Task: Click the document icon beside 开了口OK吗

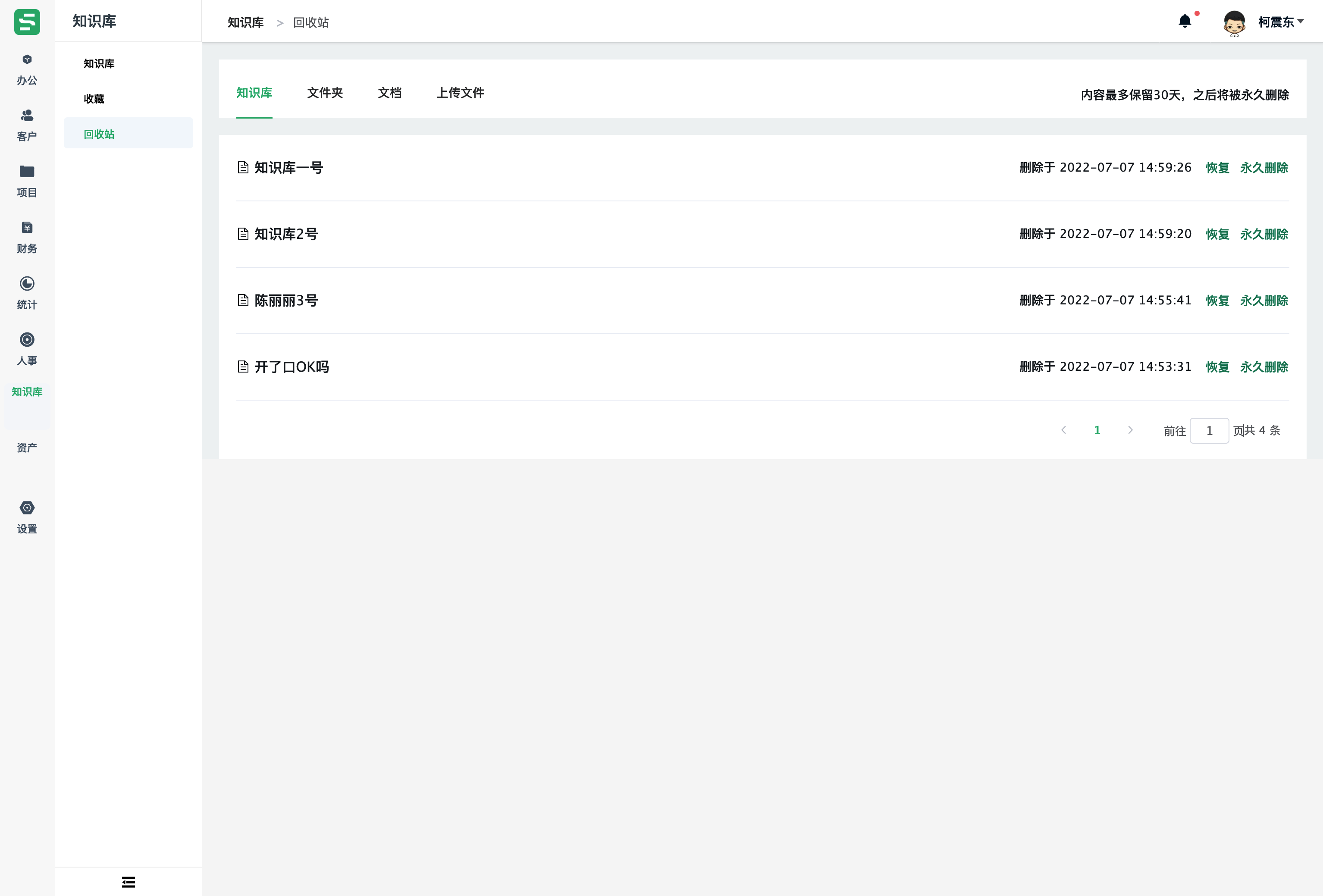Action: coord(243,367)
